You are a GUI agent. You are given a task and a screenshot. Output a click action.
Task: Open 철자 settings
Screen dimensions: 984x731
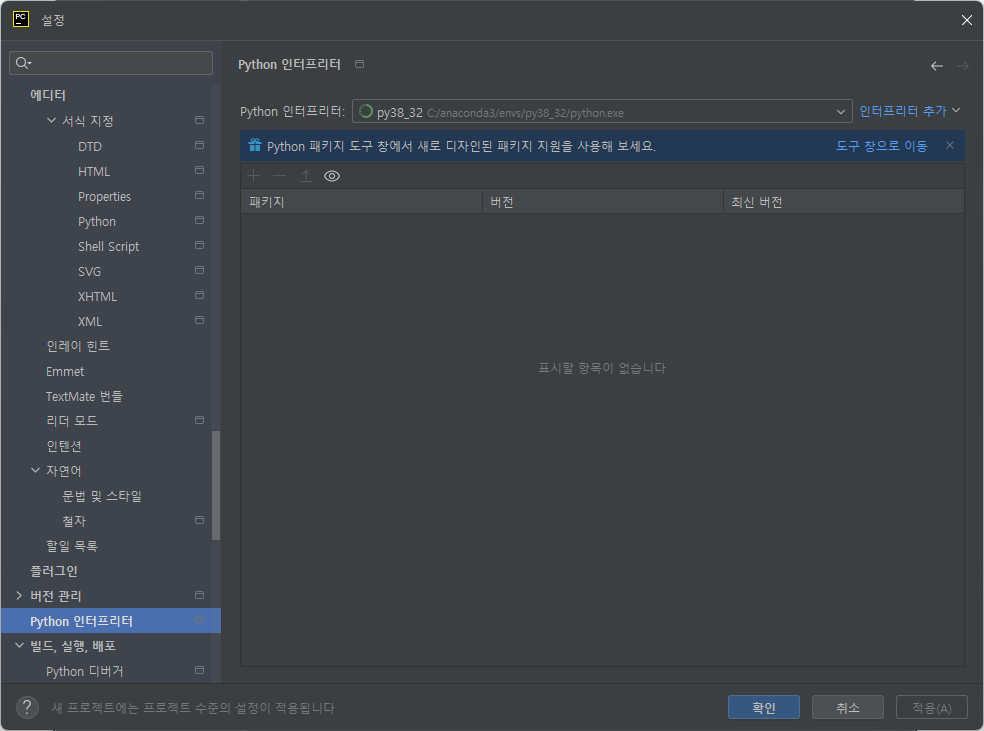[x=73, y=521]
